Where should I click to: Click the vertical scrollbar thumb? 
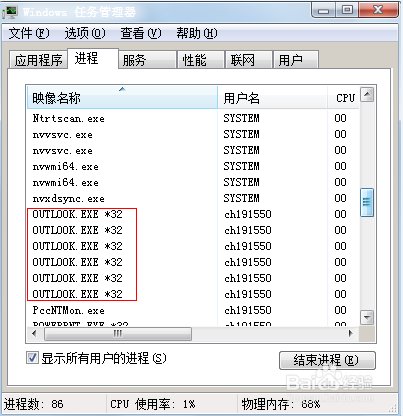[367, 202]
